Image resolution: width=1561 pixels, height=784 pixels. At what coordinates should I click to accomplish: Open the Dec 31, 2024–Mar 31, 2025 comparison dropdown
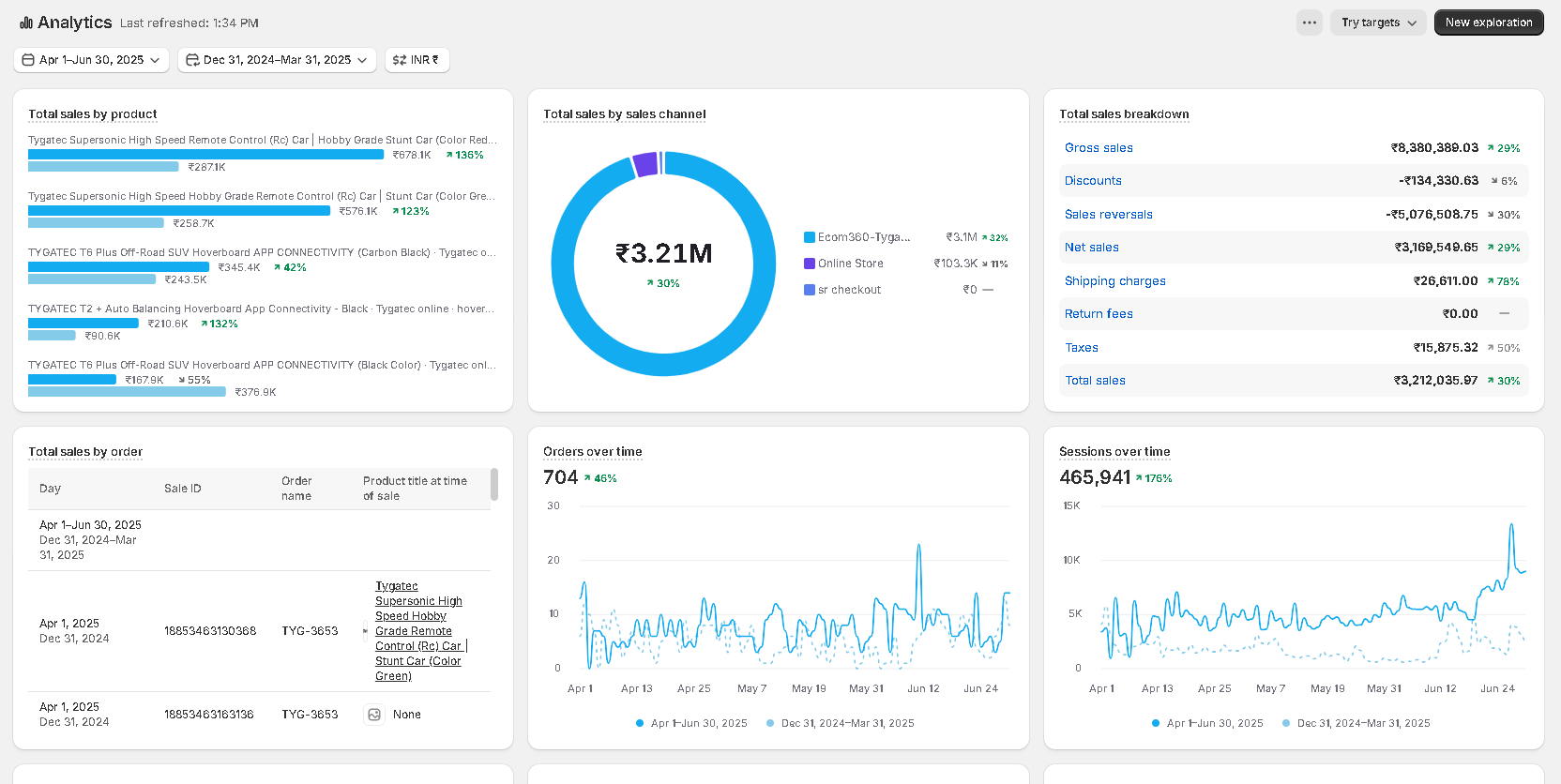(277, 60)
